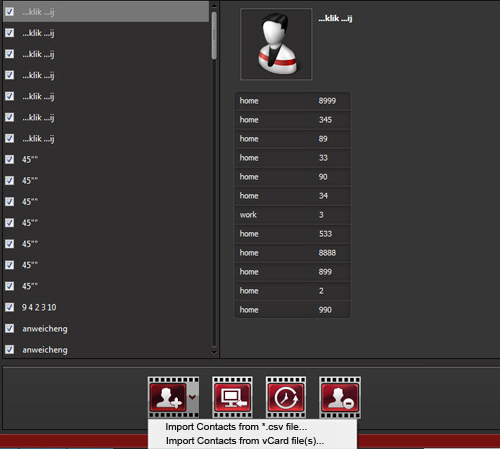500x449 pixels.
Task: Toggle checkbox for first anweicheng contact
Action: (10, 328)
